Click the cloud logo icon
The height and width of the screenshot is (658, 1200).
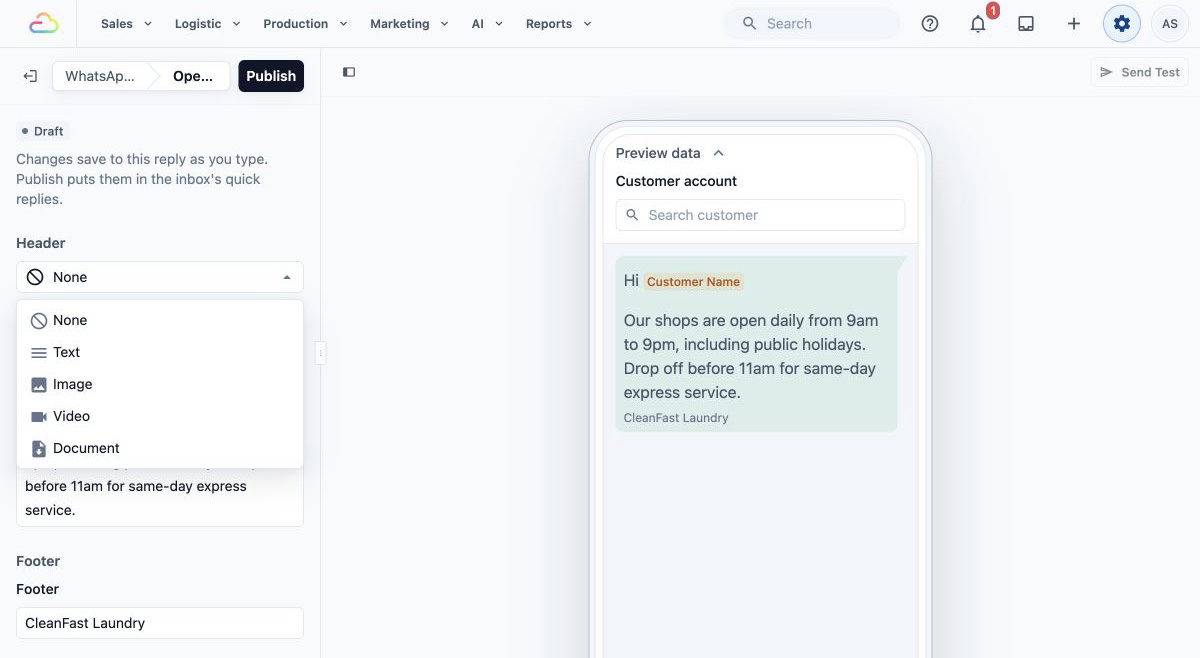point(44,23)
